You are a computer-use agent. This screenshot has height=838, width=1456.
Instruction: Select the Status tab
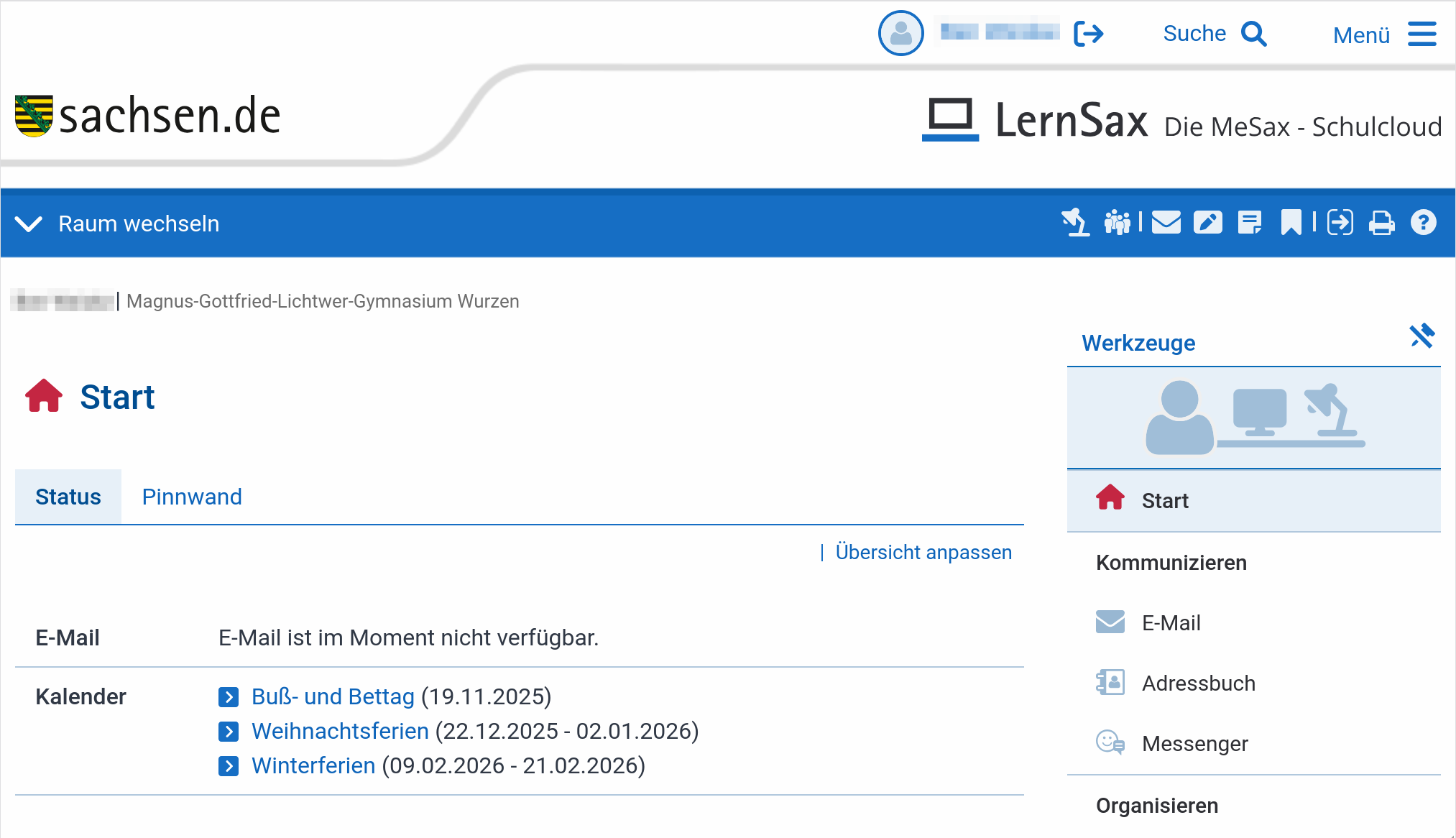coord(68,497)
